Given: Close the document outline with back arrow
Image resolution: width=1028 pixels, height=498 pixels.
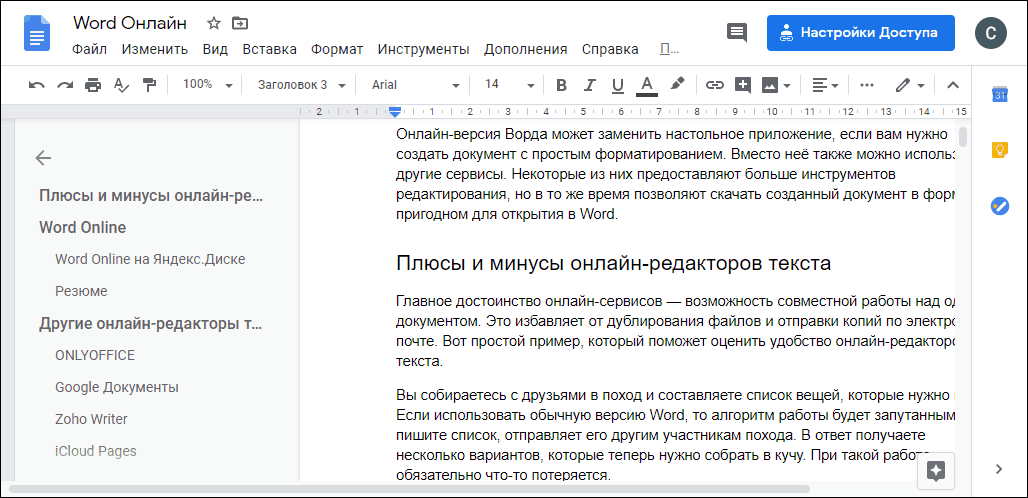Looking at the screenshot, I should [43, 158].
